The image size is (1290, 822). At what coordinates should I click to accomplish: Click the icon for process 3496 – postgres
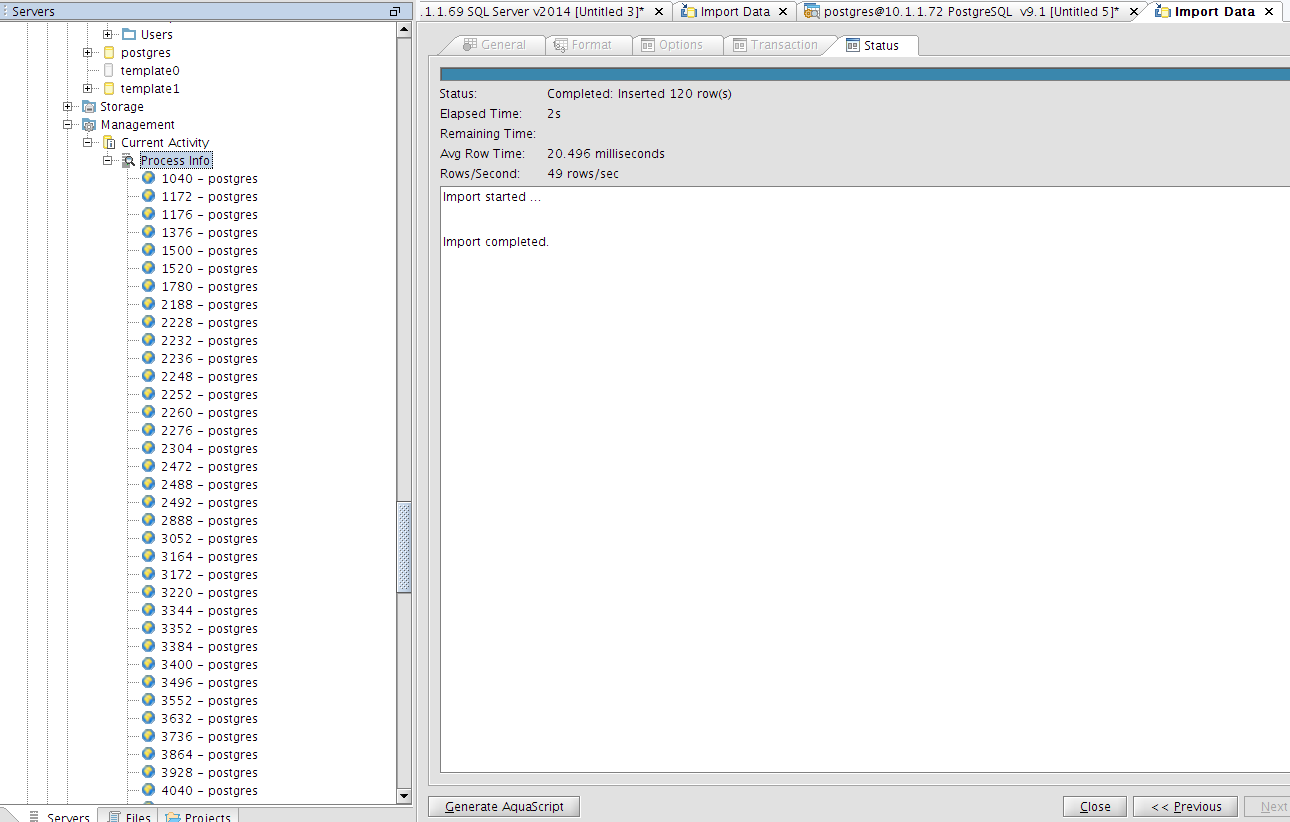[x=149, y=682]
